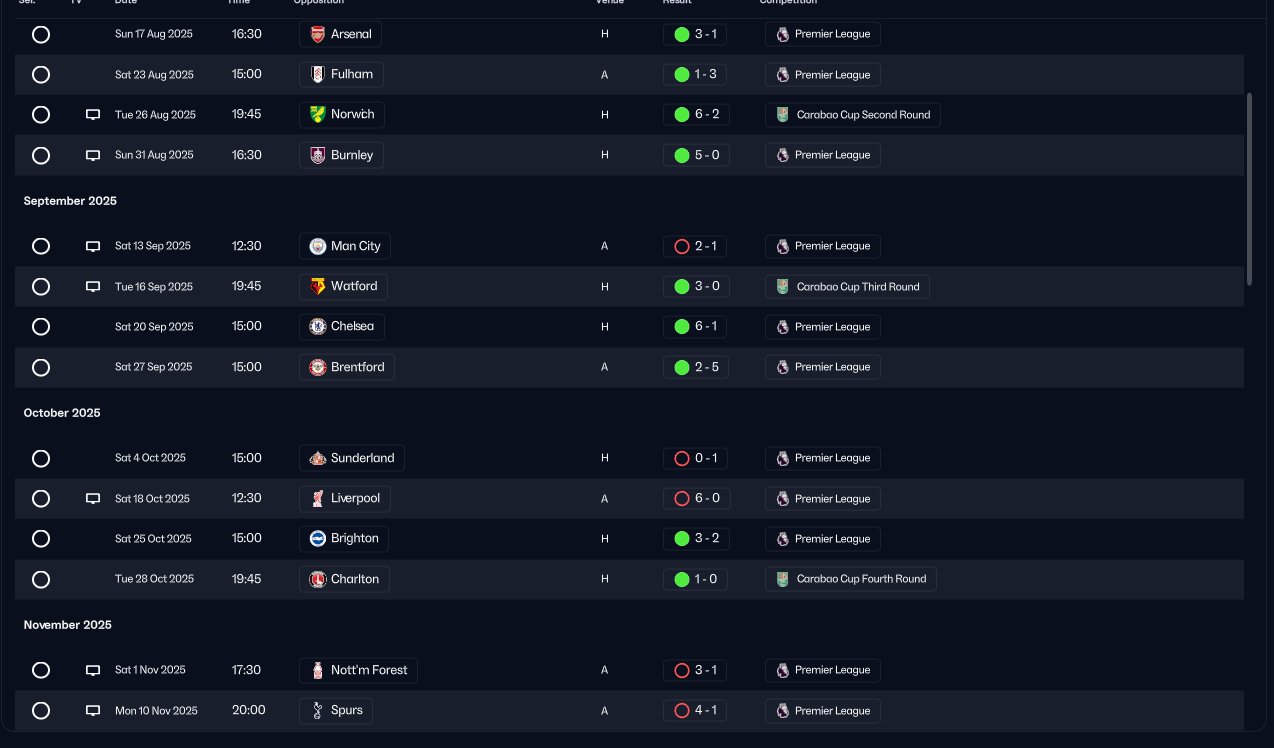The width and height of the screenshot is (1274, 748).
Task: Open the Brentford opposition link
Action: (x=347, y=367)
